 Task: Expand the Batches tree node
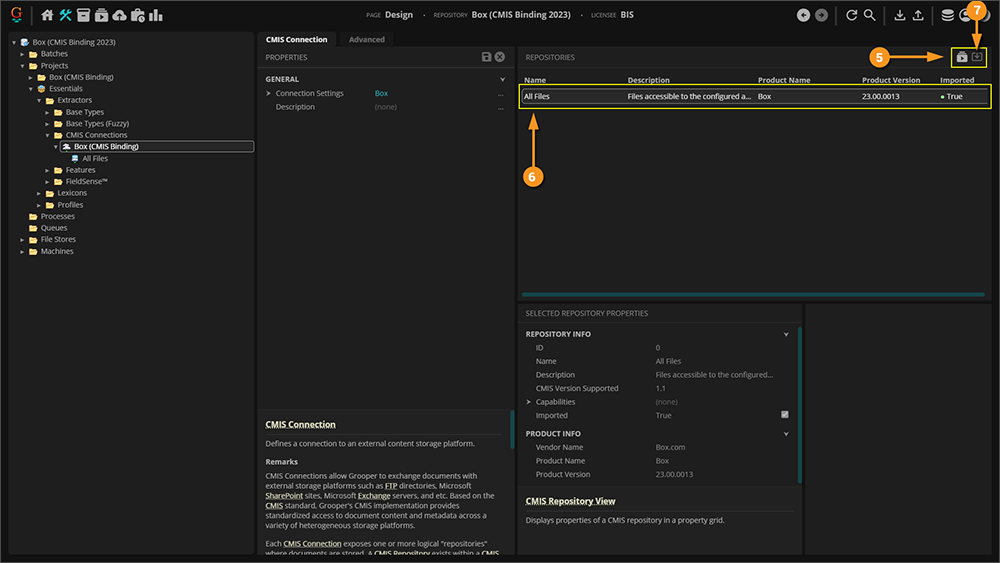tap(23, 54)
